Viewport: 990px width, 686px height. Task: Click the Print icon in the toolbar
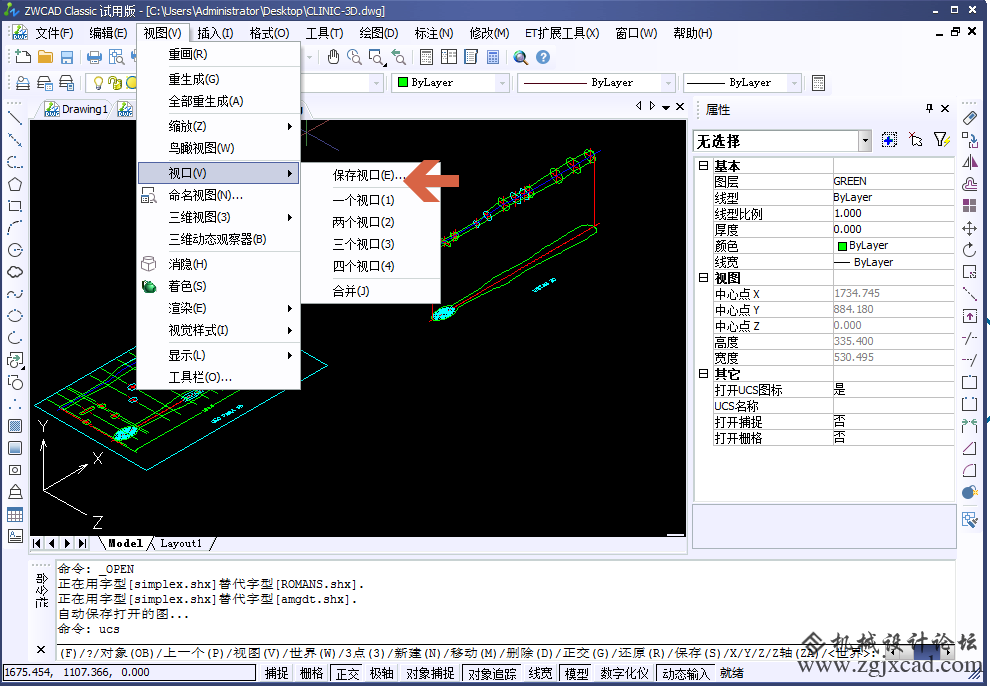(x=95, y=57)
